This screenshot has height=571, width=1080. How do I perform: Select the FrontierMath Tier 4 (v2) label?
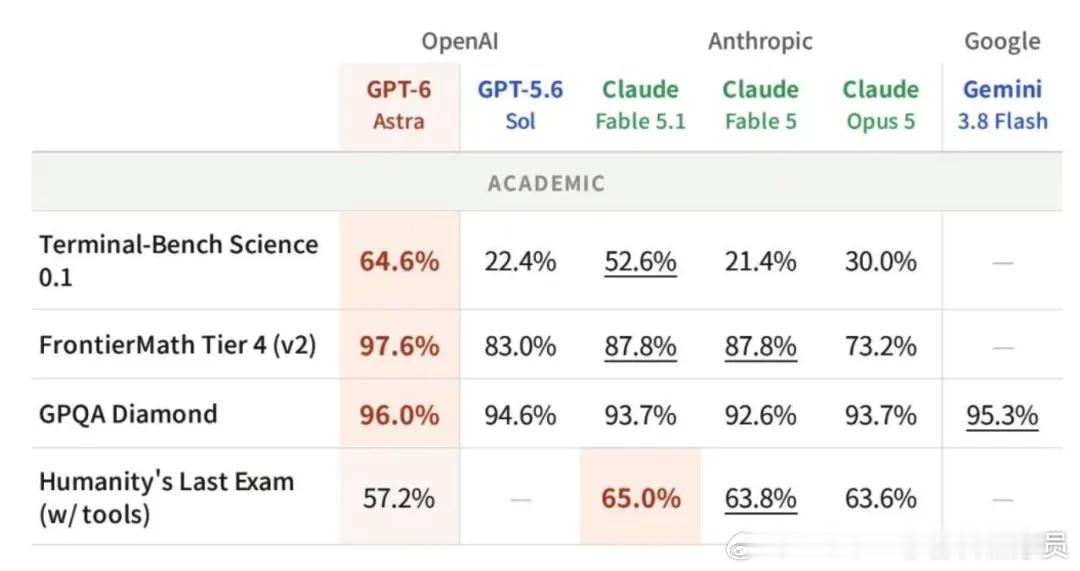178,344
